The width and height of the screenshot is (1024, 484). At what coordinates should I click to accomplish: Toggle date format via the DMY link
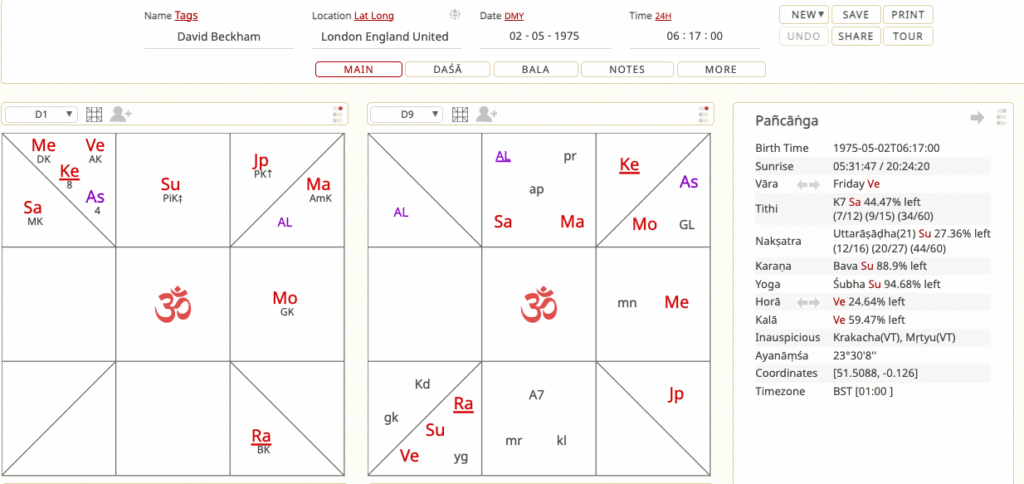pyautogui.click(x=514, y=16)
